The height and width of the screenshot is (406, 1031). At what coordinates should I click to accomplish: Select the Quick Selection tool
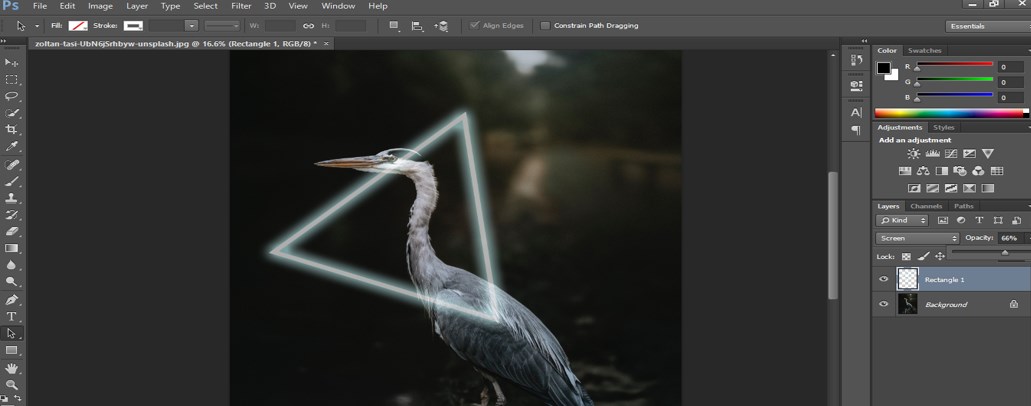click(x=11, y=113)
